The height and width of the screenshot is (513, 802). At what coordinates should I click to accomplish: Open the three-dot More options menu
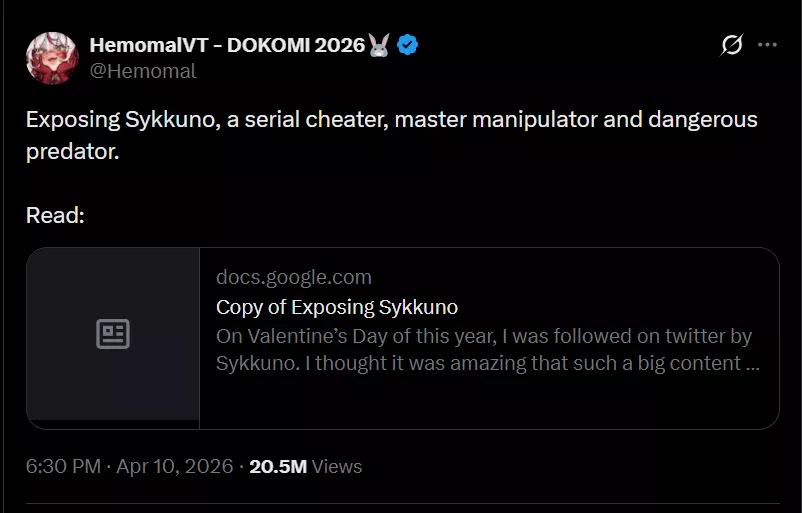click(767, 45)
